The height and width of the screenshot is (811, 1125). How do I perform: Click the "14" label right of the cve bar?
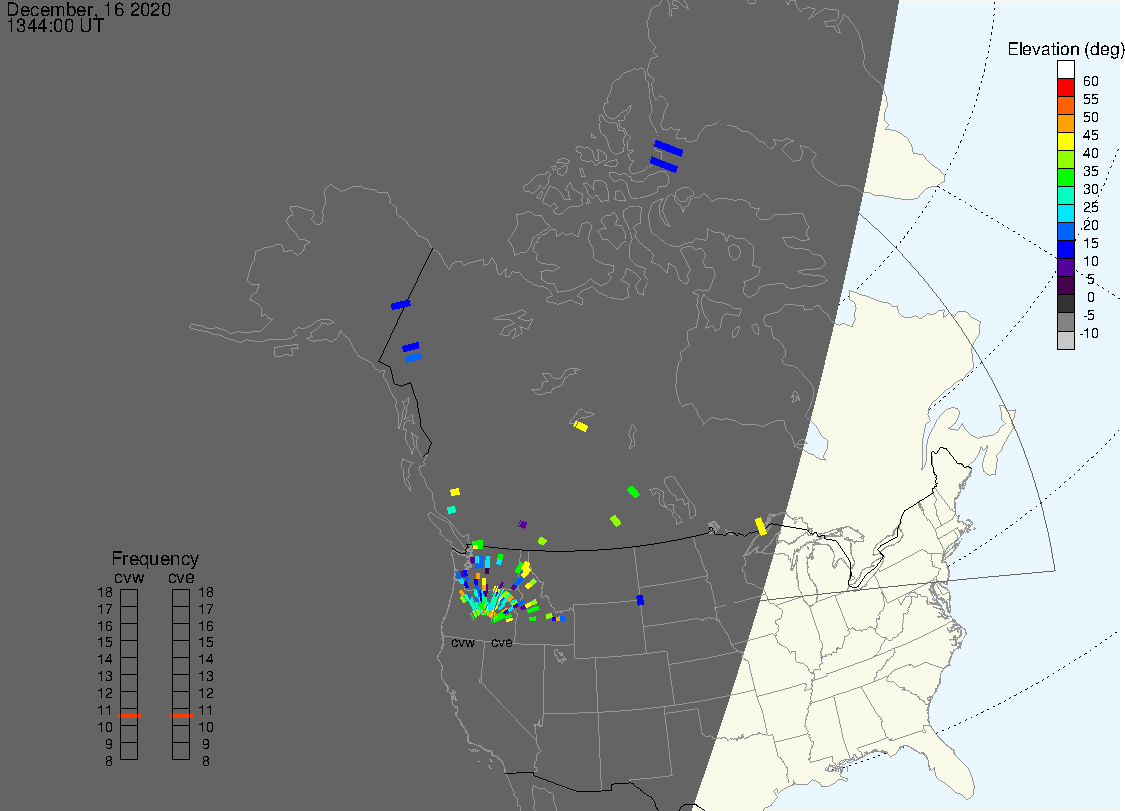click(x=206, y=659)
